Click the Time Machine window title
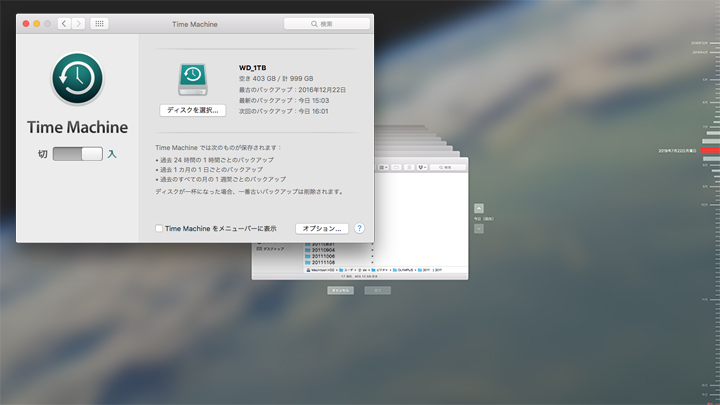The image size is (720, 405). 195,24
